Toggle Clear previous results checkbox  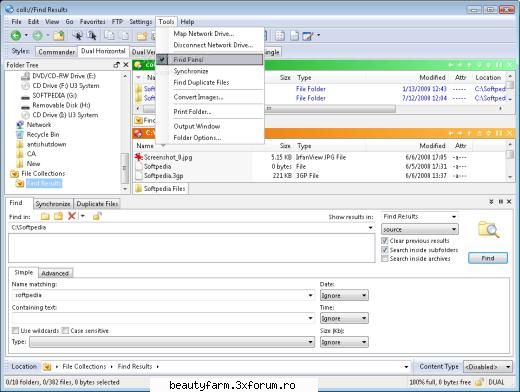pyautogui.click(x=384, y=241)
